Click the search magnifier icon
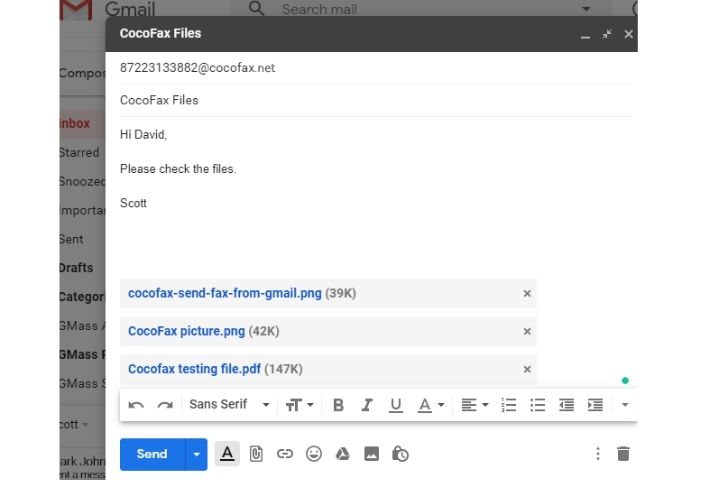This screenshot has width=720, height=480. coord(256,8)
